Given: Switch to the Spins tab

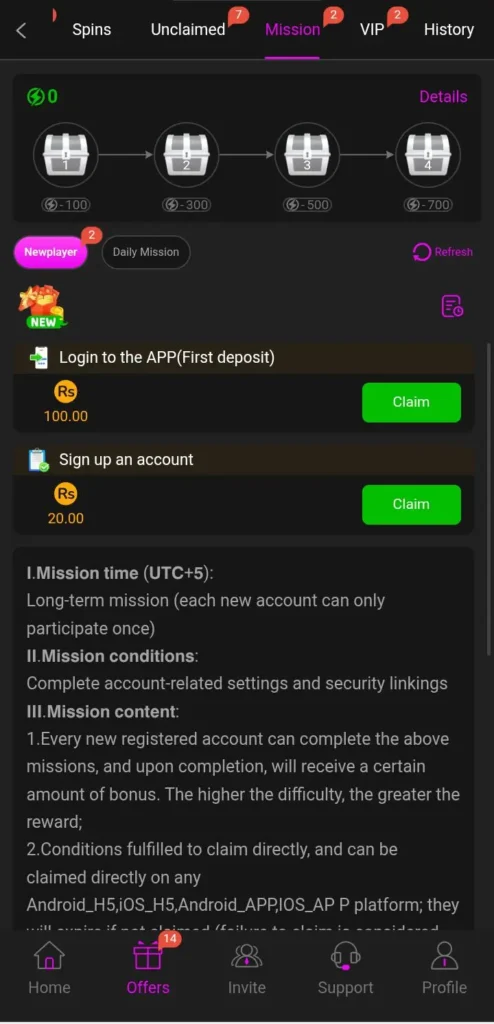Looking at the screenshot, I should click(x=91, y=29).
